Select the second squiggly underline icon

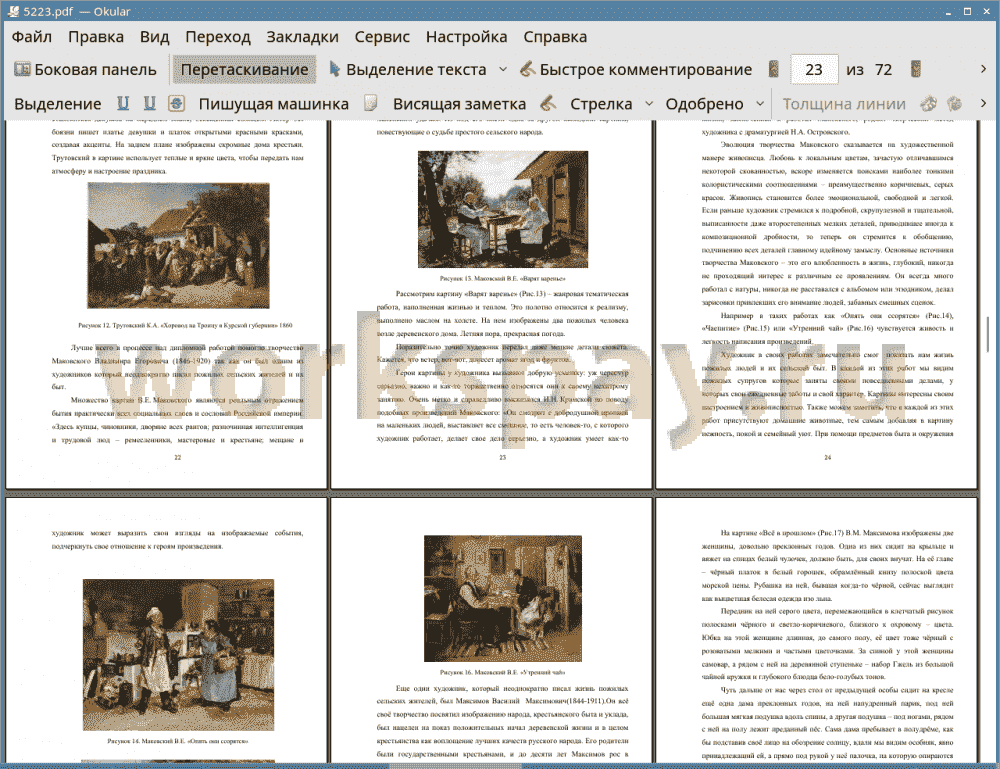(x=150, y=103)
